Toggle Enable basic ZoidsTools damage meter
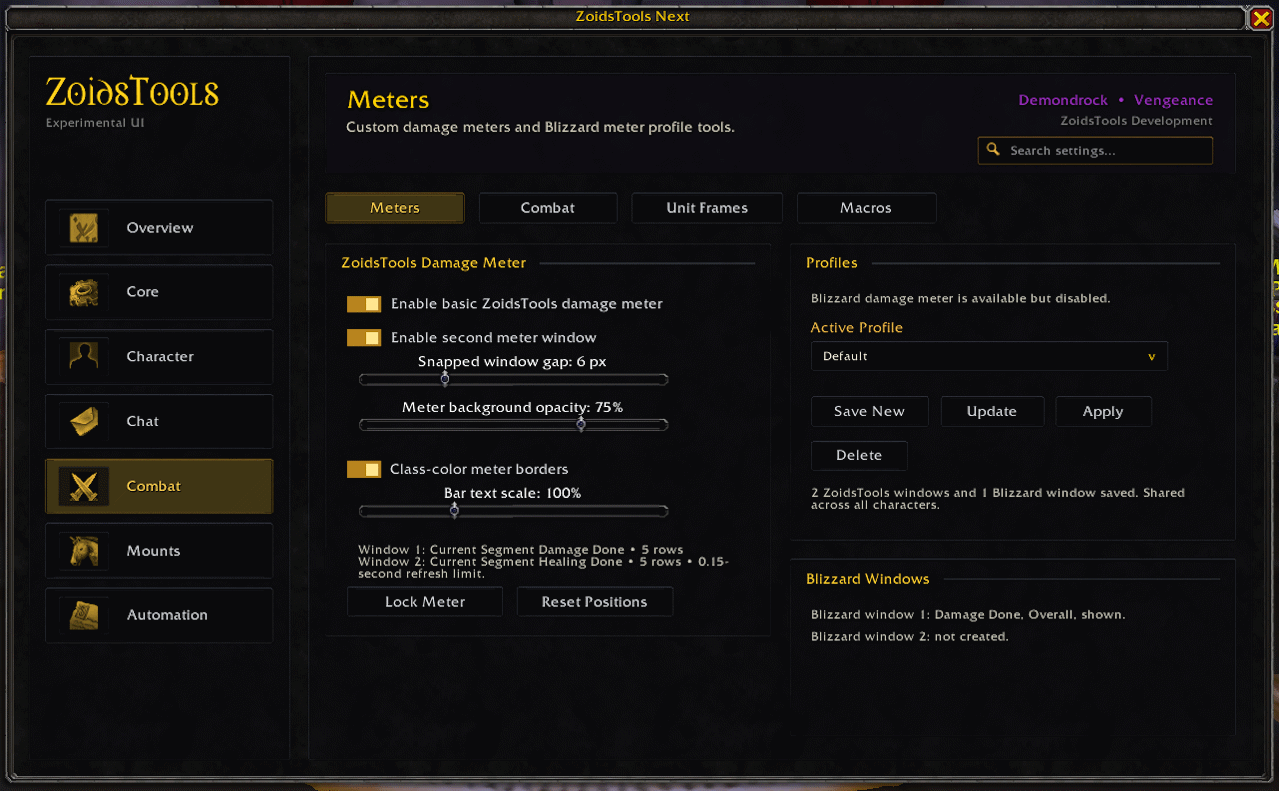1280x791 pixels. pyautogui.click(x=364, y=304)
